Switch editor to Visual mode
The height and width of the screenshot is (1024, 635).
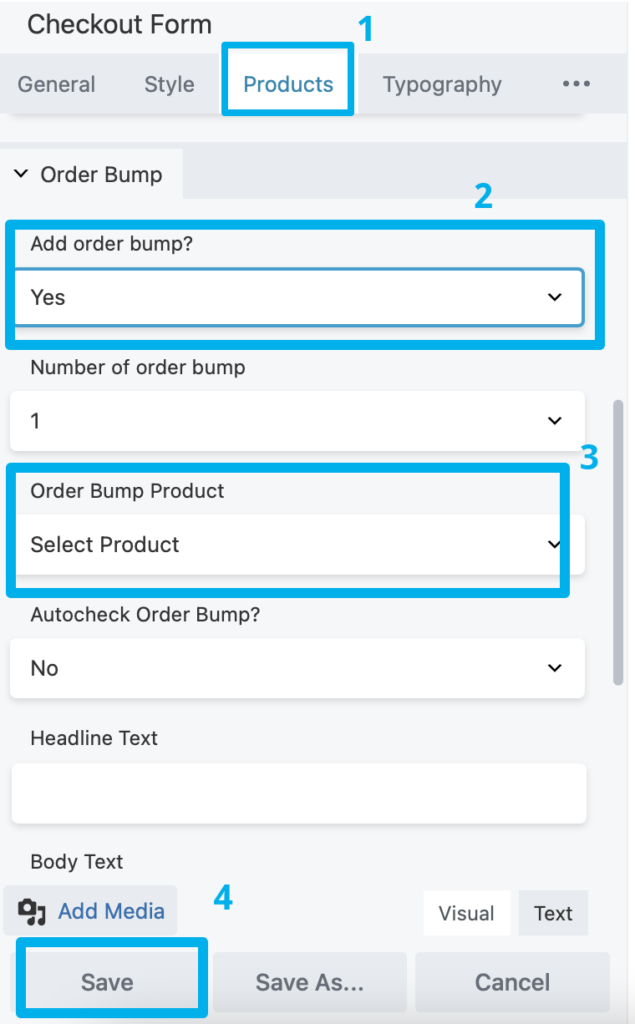coord(466,913)
